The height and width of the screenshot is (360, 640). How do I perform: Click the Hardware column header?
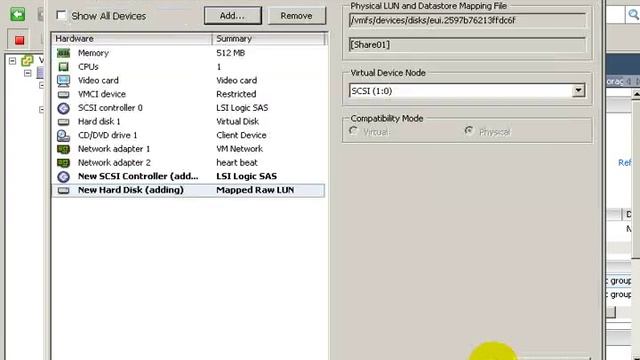click(132, 39)
